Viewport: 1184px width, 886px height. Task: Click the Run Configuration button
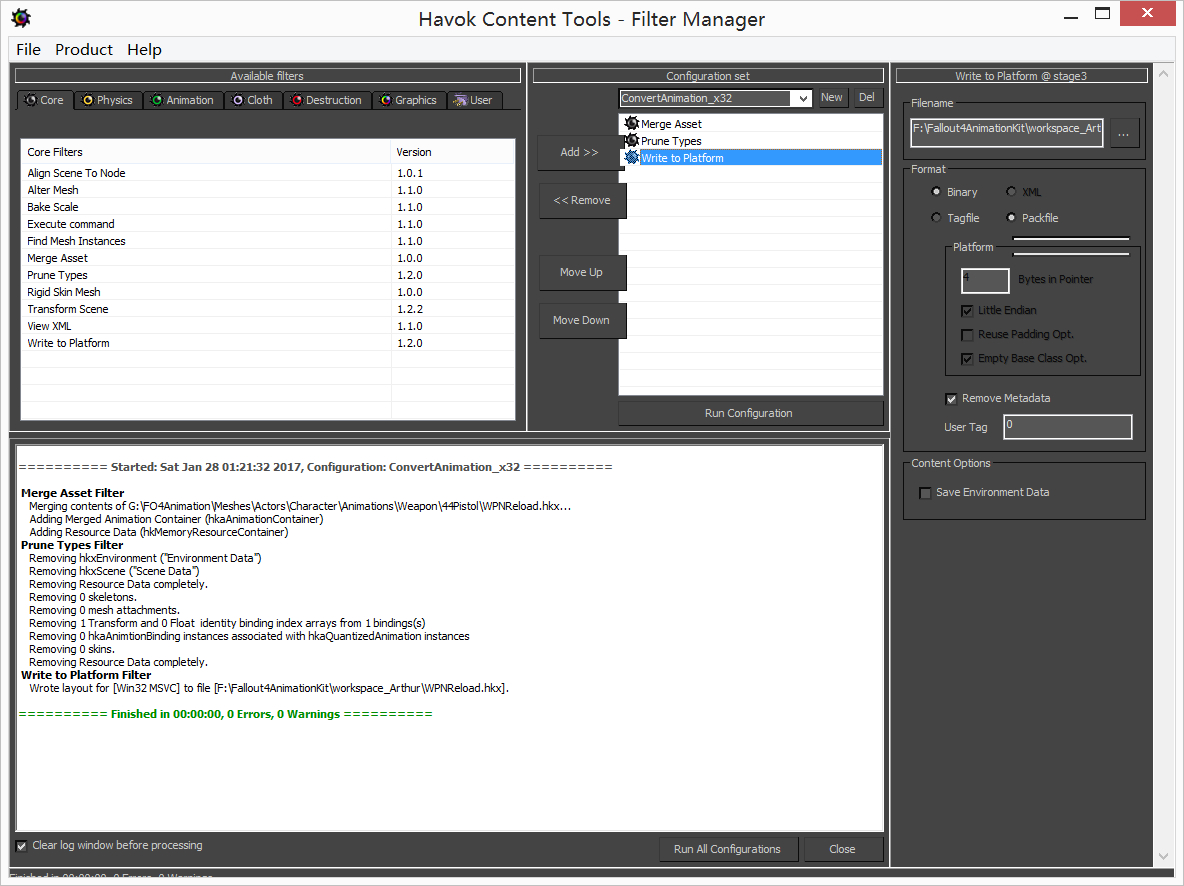[x=750, y=413]
